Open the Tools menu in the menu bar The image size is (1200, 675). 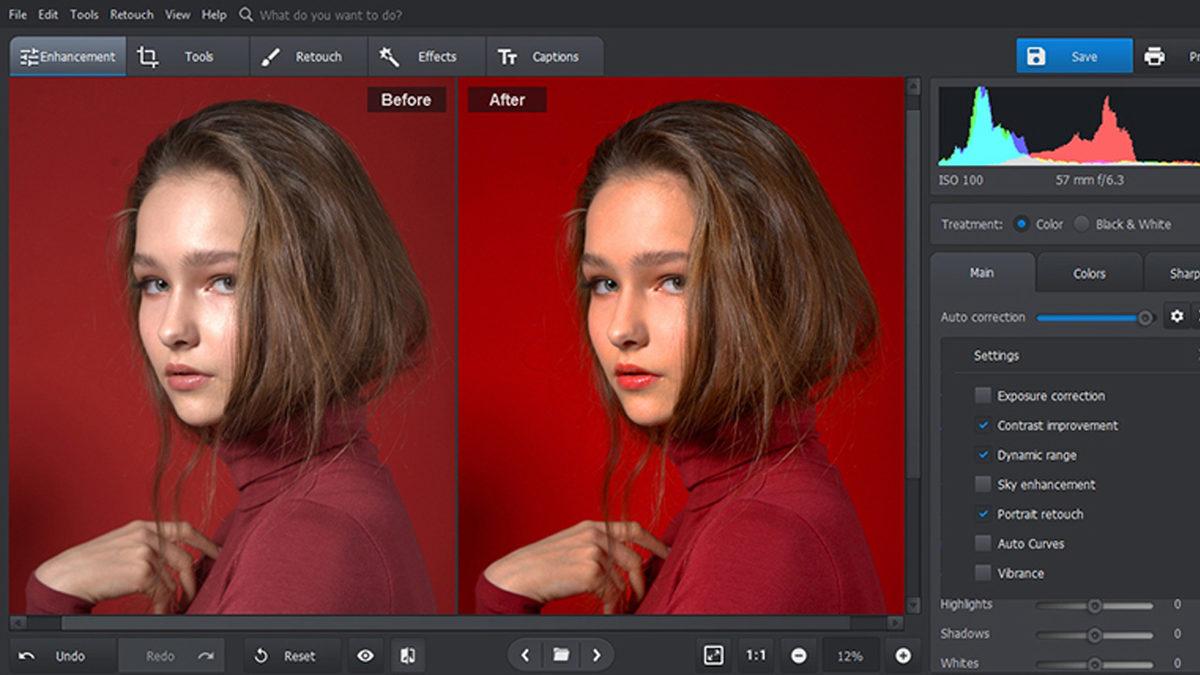84,14
